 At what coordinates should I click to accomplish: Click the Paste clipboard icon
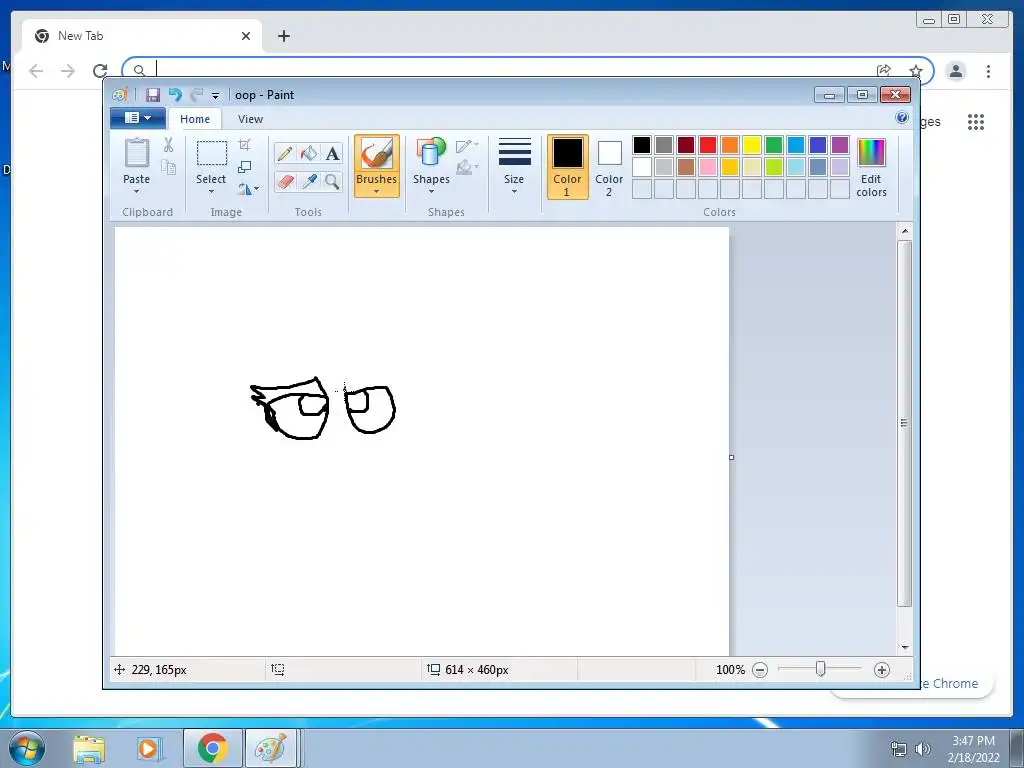pos(136,153)
